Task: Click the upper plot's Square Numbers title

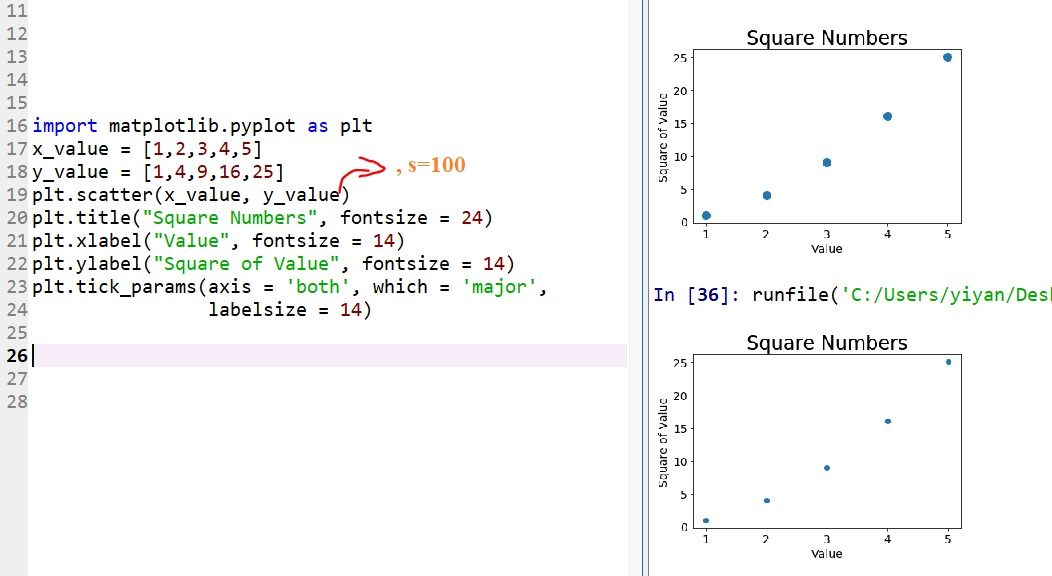Action: pyautogui.click(x=827, y=38)
